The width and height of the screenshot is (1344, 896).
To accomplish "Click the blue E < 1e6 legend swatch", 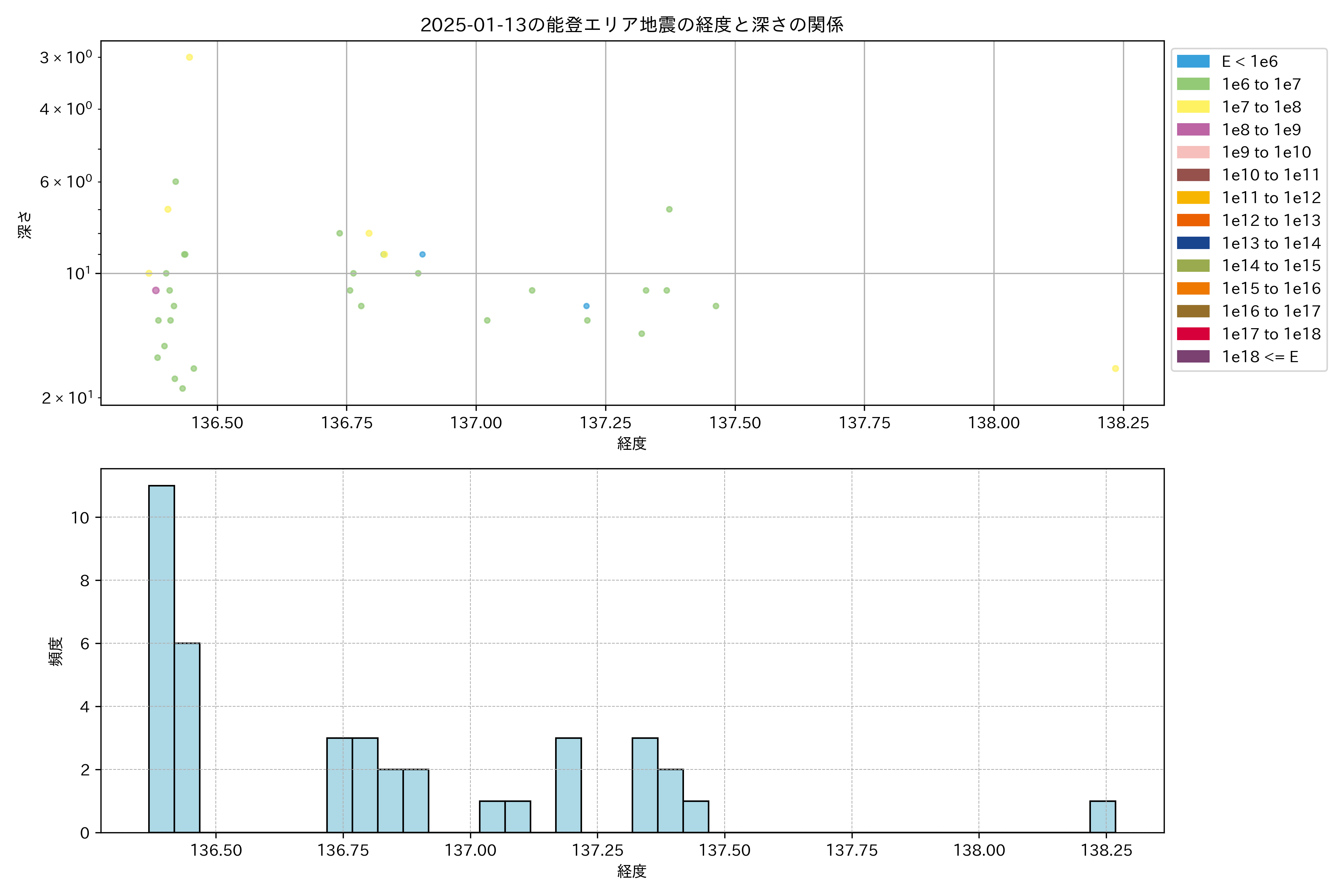I will 1192,61.
